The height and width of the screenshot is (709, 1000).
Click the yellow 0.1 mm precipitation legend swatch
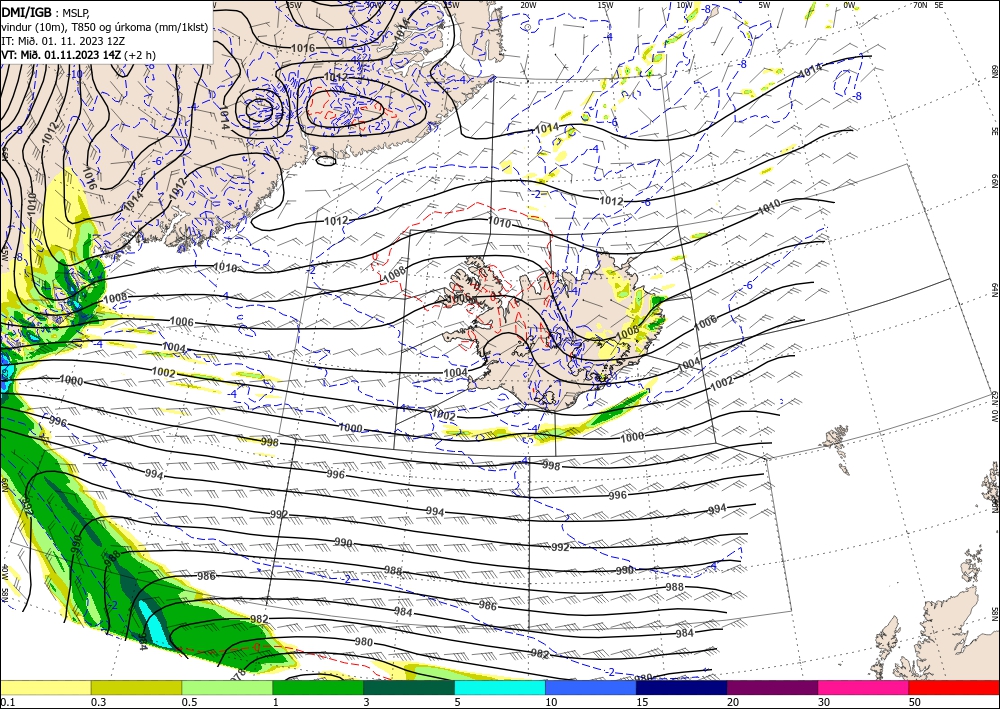point(45,687)
